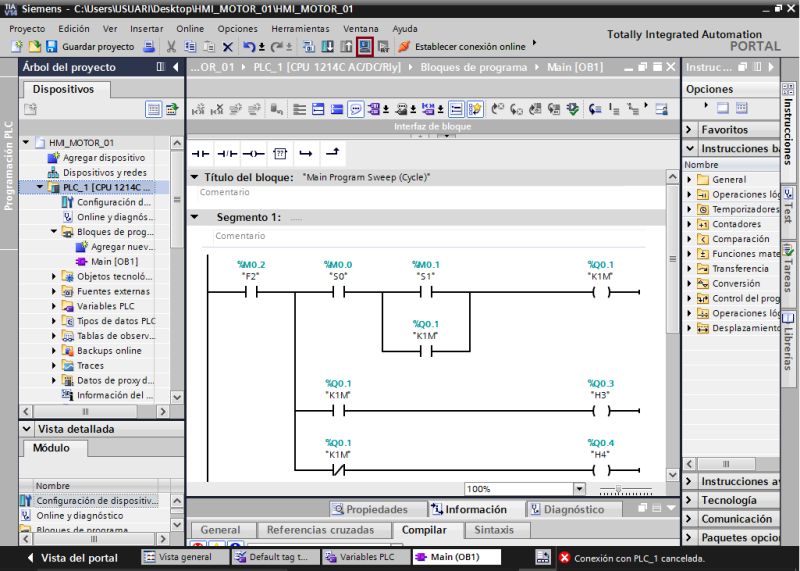Collapse the Segmento 1 network
The image size is (800, 571).
pos(194,217)
